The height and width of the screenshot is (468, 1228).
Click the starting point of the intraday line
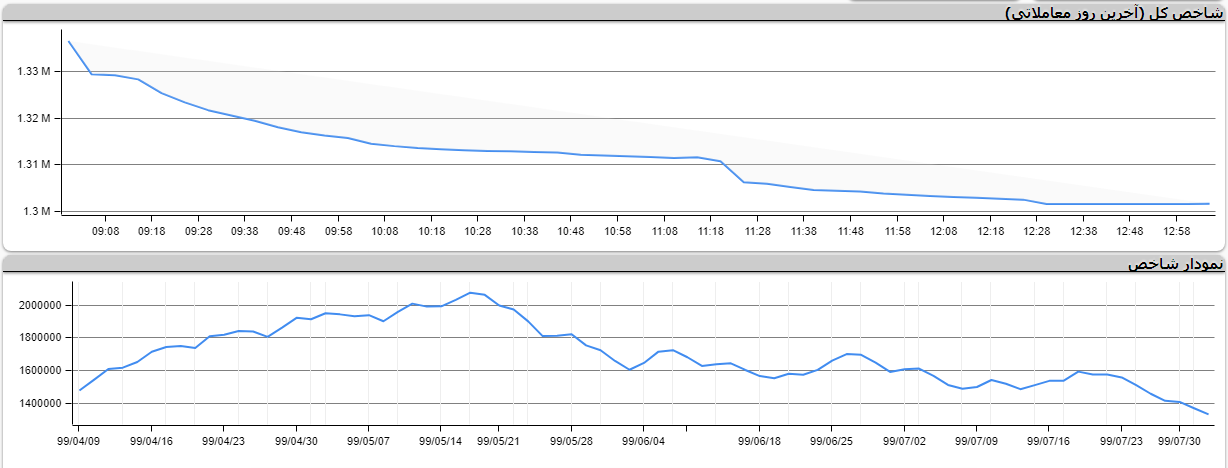pos(68,41)
